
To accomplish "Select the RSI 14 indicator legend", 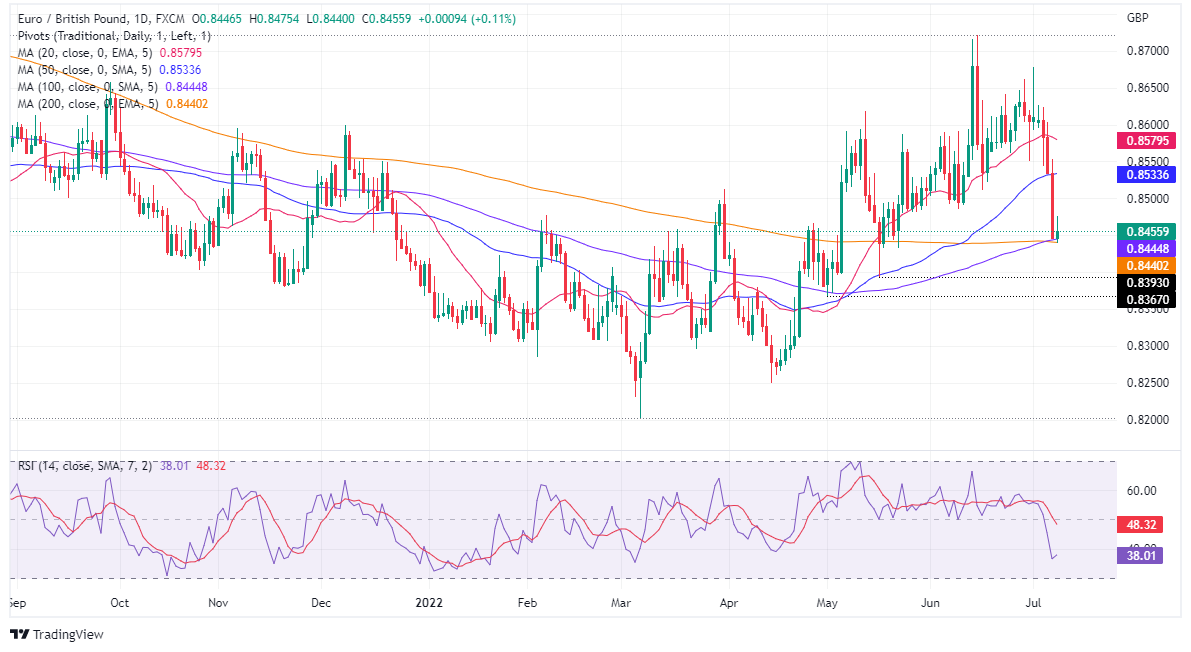I will point(122,466).
